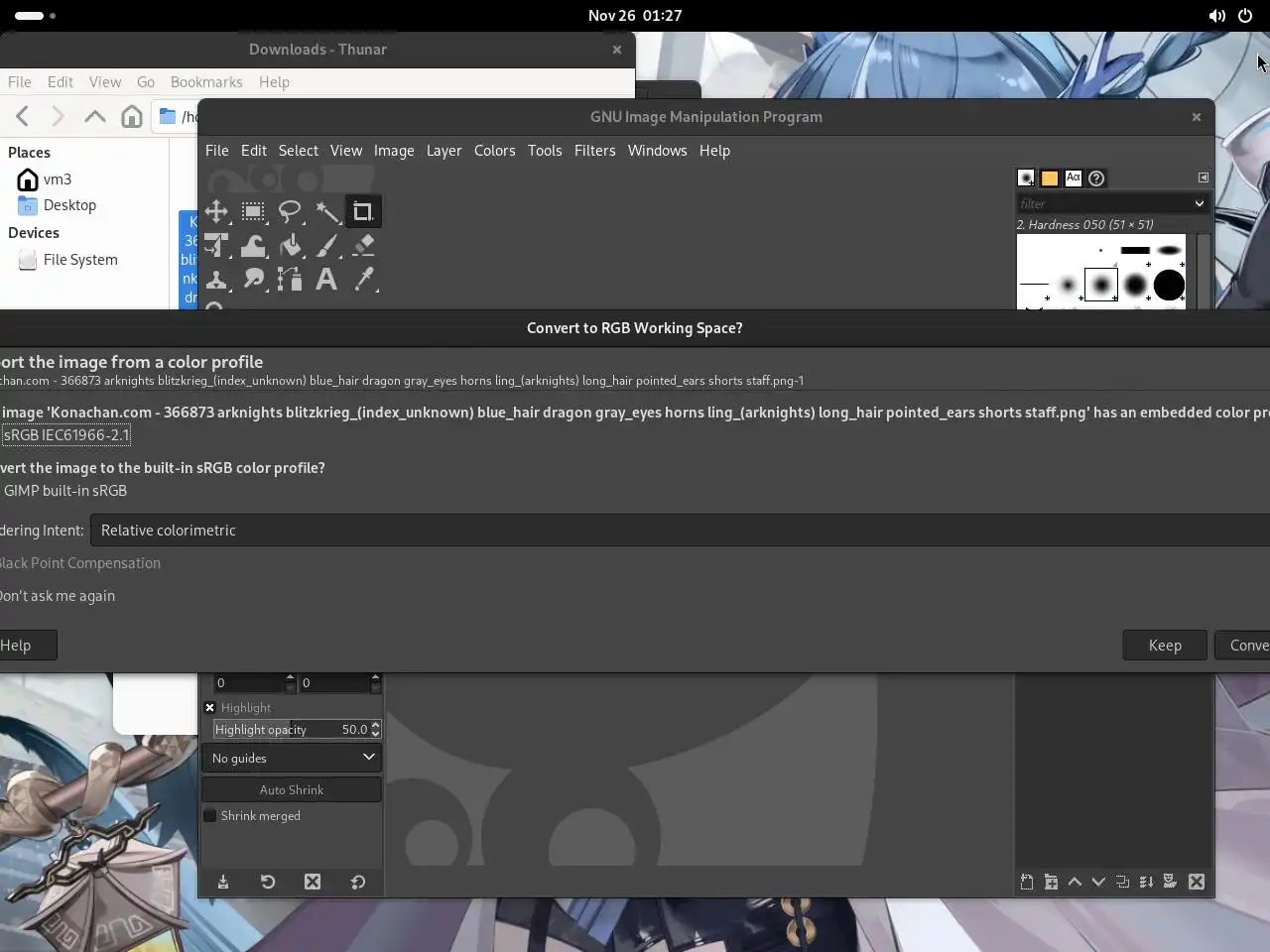Toggle the Shrink merged checkbox
The width and height of the screenshot is (1270, 952).
point(209,816)
